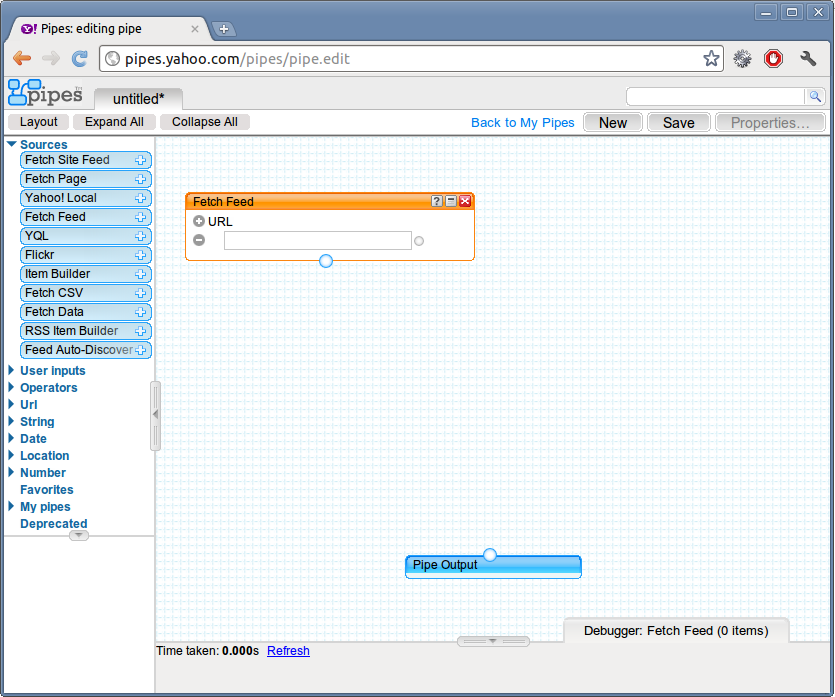835x697 pixels.
Task: Open help for Fetch Feed module
Action: point(437,201)
